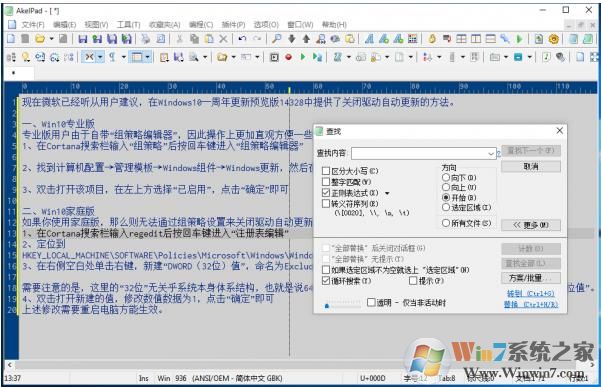Click the Undo arrow icon
This screenshot has height=387, width=601.
[x=242, y=39]
